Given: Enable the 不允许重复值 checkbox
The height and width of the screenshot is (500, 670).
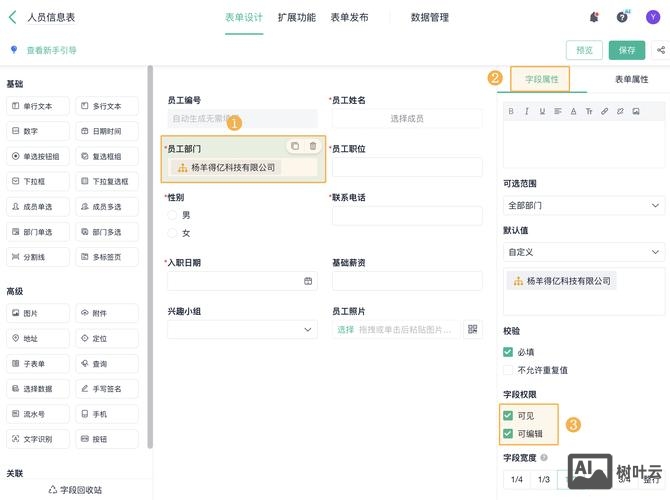Looking at the screenshot, I should [508, 370].
